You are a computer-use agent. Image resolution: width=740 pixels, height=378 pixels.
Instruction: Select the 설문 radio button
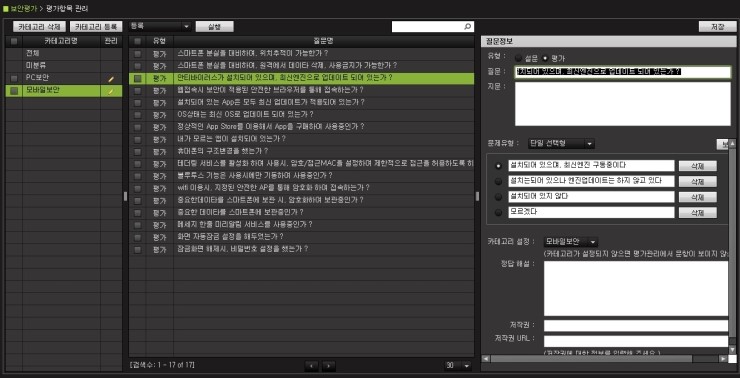click(519, 59)
